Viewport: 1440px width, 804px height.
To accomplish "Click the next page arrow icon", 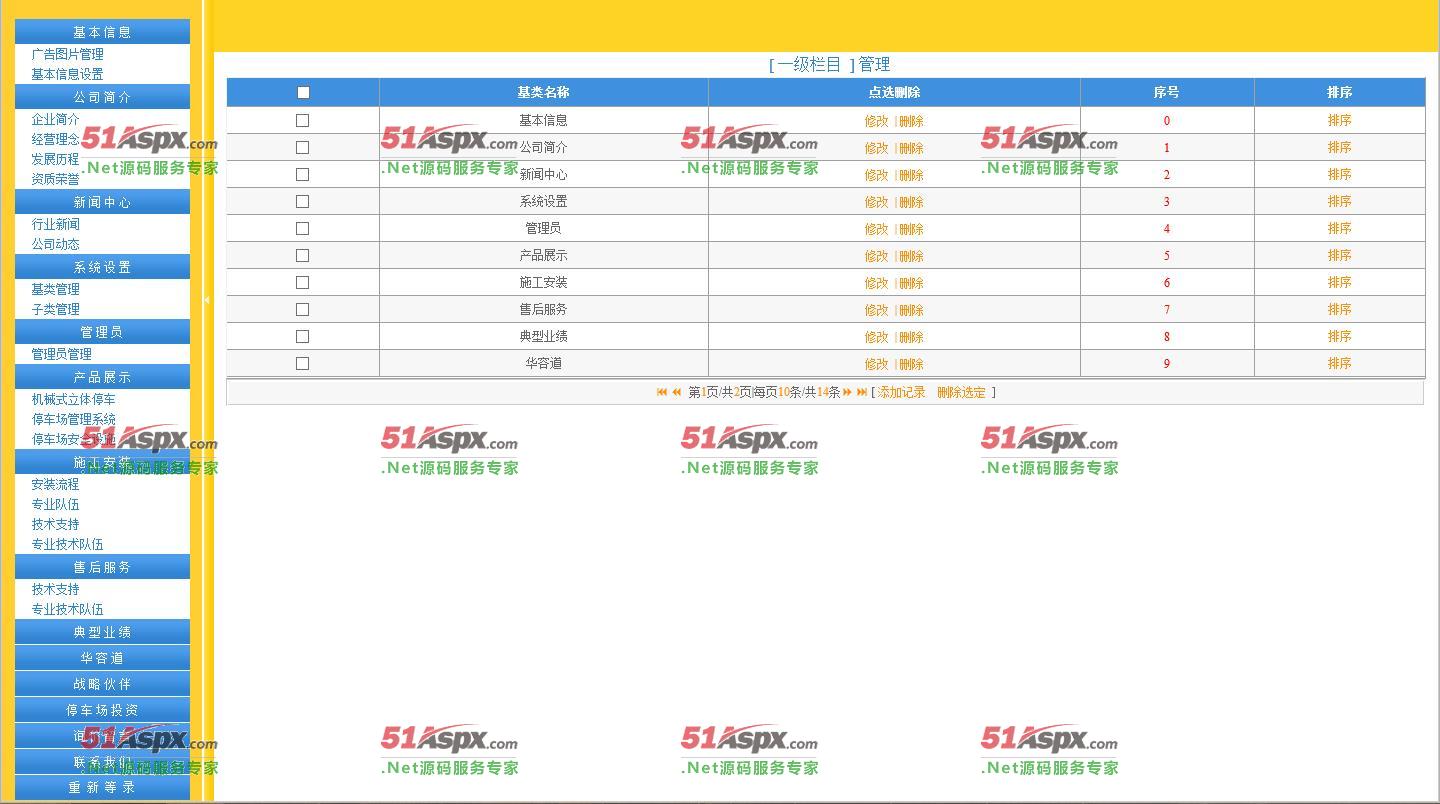I will (x=847, y=392).
